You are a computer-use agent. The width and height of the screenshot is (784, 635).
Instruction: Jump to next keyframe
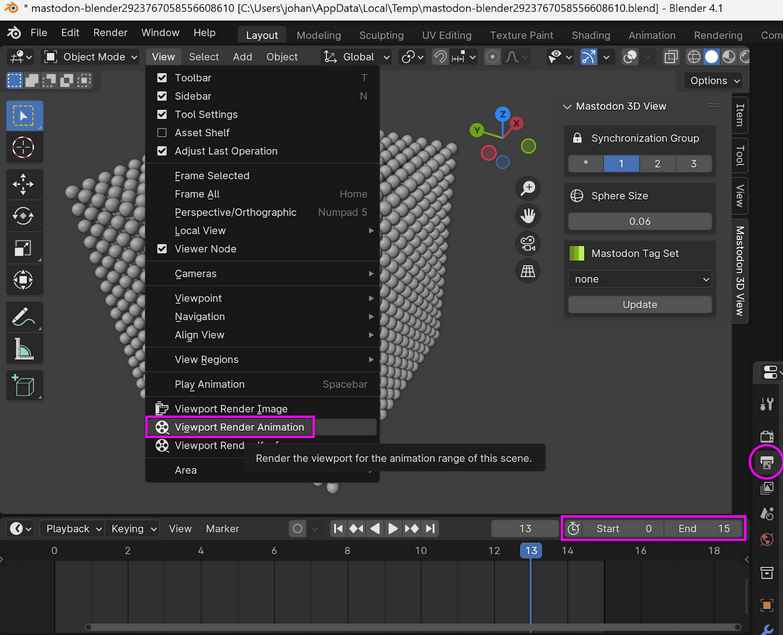pyautogui.click(x=412, y=528)
